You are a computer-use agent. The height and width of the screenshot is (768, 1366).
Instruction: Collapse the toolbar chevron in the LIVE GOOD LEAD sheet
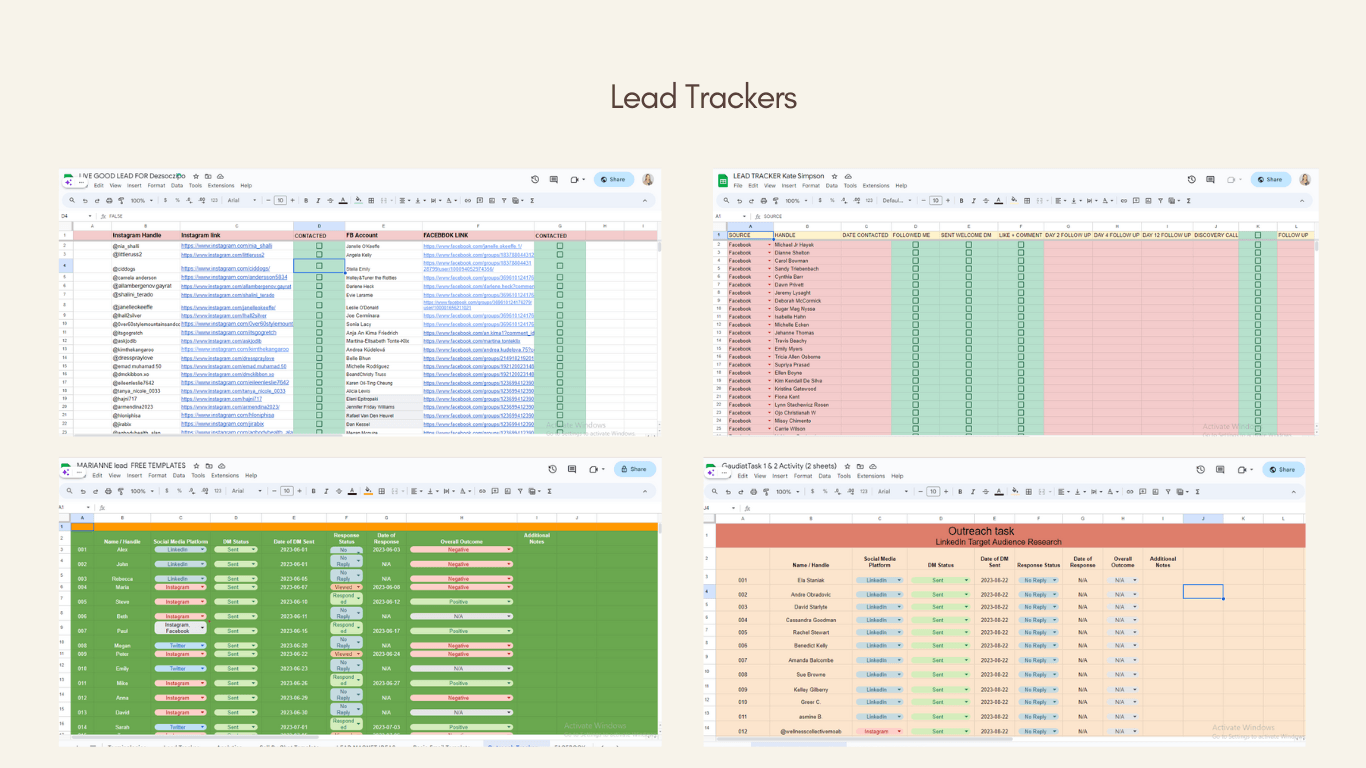[x=645, y=200]
